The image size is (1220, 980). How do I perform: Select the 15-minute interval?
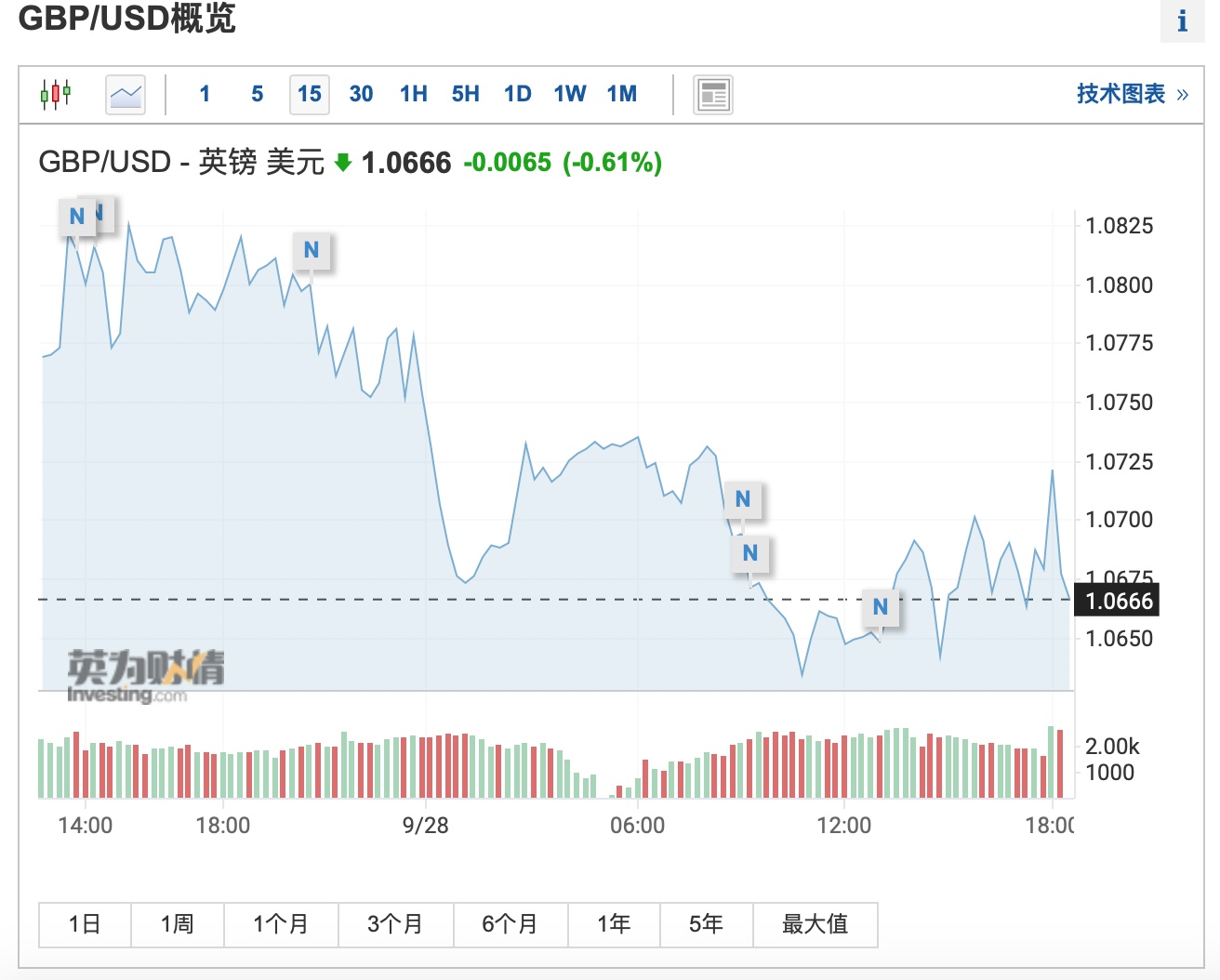(309, 94)
